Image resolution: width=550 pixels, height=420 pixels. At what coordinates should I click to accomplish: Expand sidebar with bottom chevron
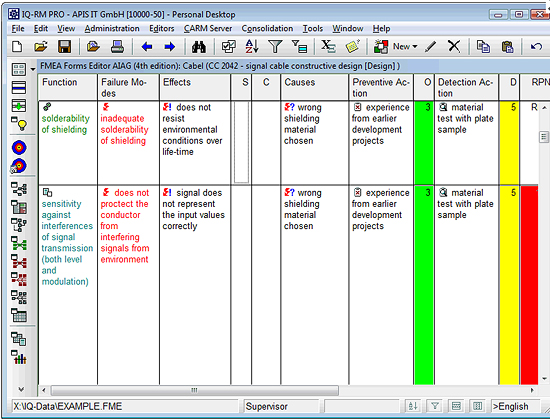[x=21, y=389]
